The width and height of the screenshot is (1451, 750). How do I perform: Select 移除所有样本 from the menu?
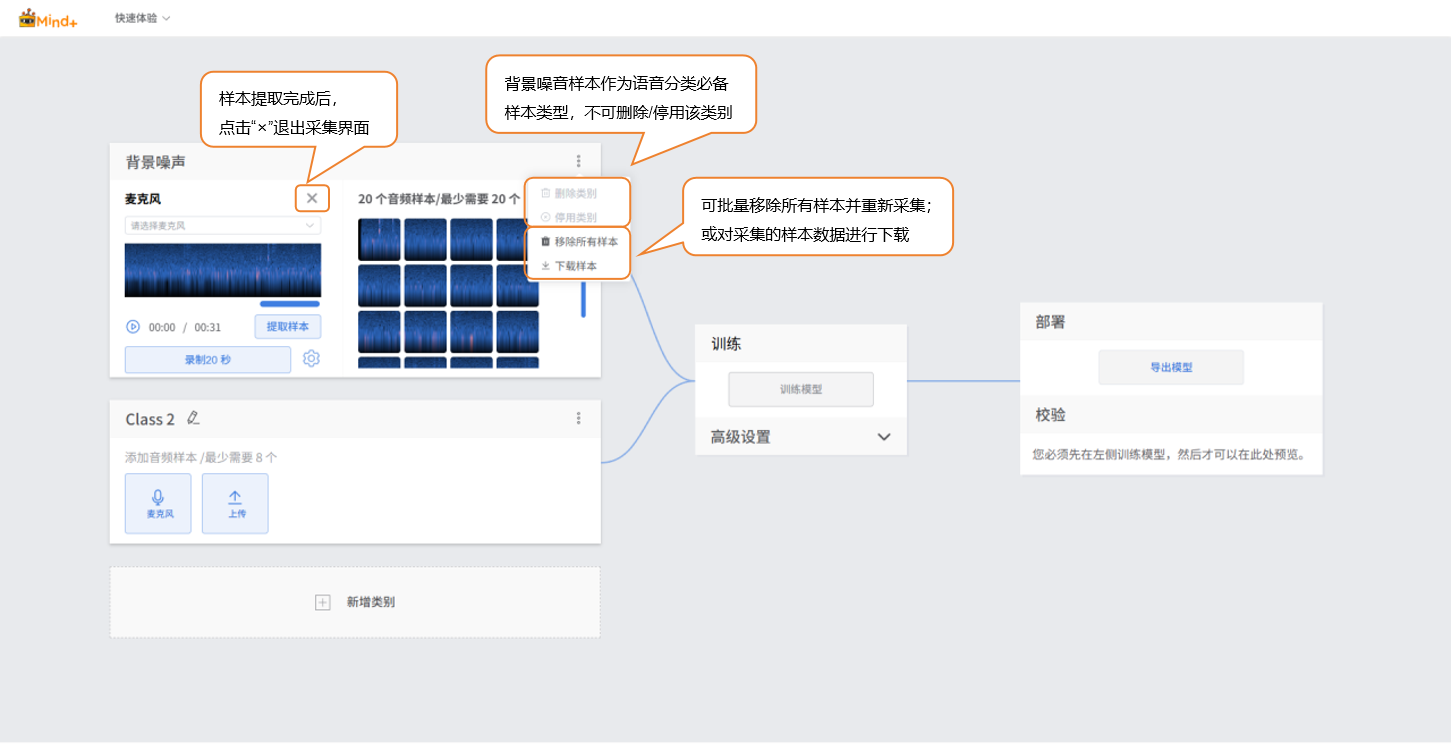[x=579, y=241]
